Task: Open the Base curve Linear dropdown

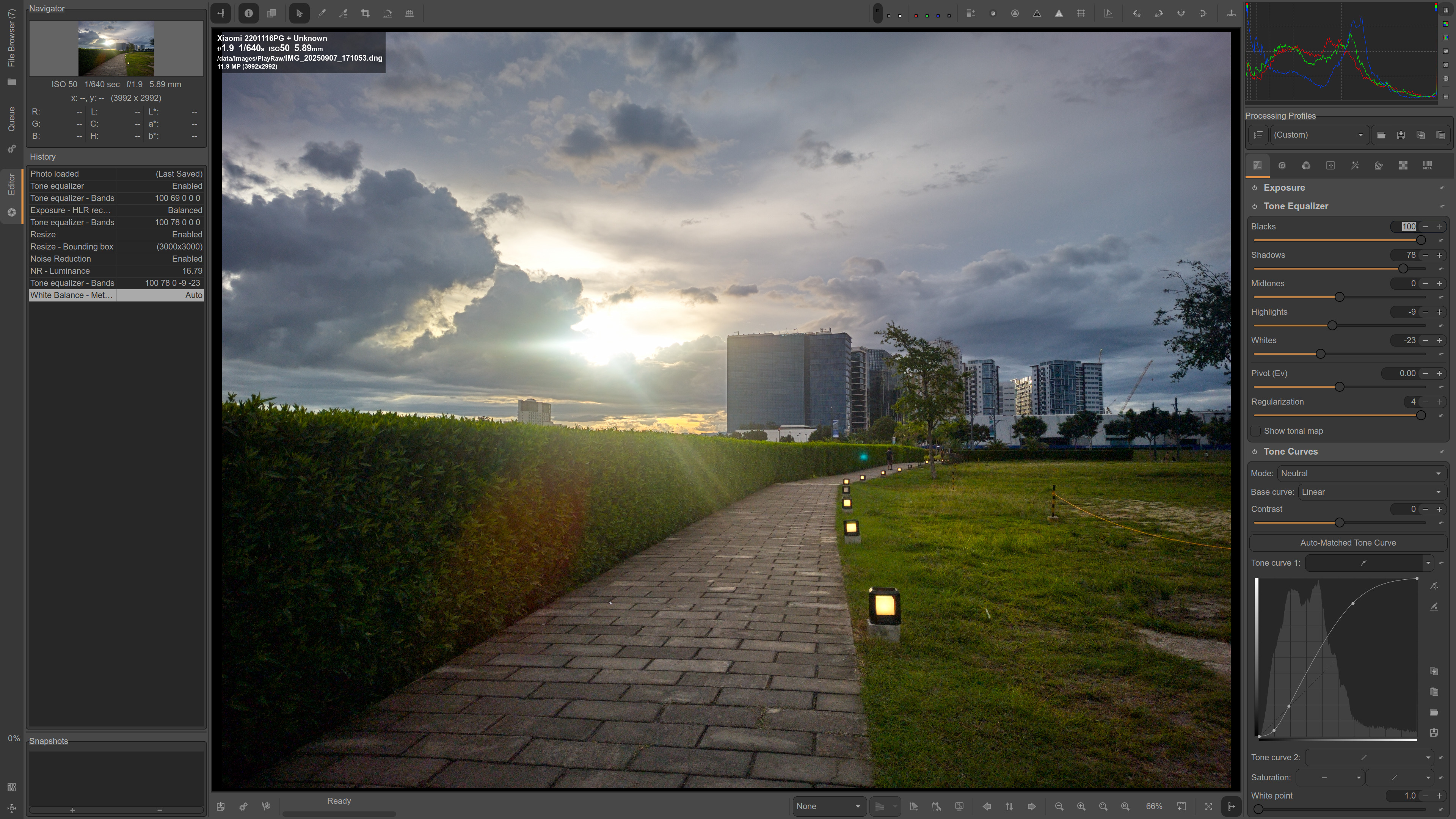Action: coord(1371,492)
